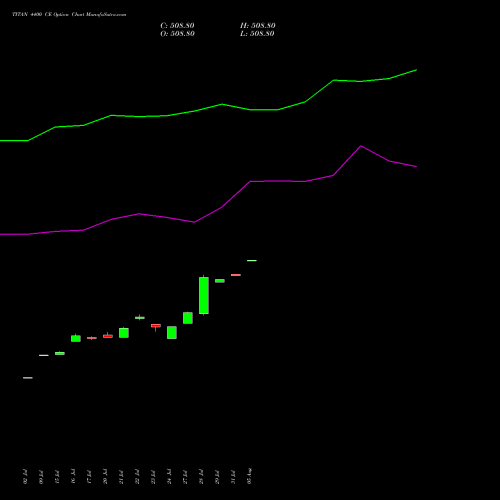The height and width of the screenshot is (500, 500).
Task: Click the red candle above 20 Jul
Action: coord(108,336)
